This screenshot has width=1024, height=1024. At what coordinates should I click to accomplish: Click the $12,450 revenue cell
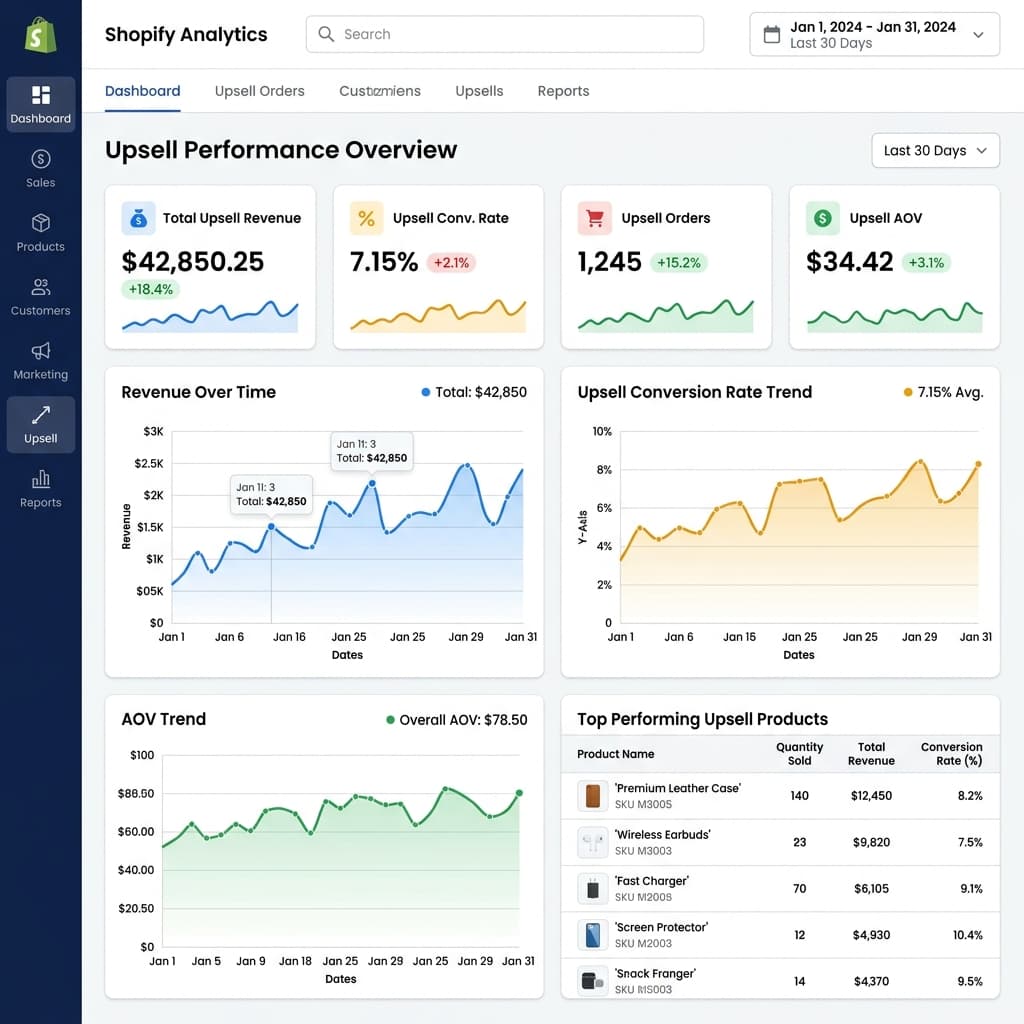pos(871,796)
